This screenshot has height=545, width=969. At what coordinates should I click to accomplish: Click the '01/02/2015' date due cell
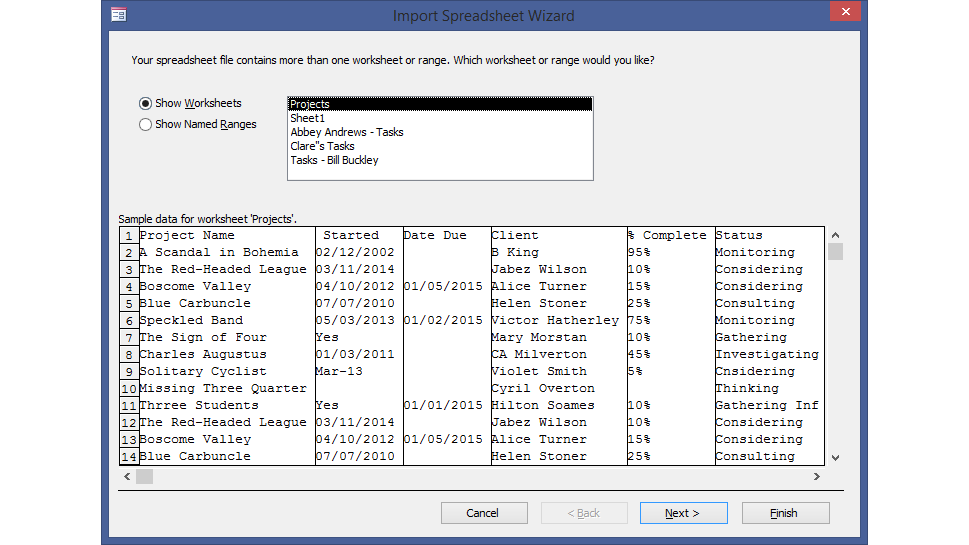tap(447, 320)
